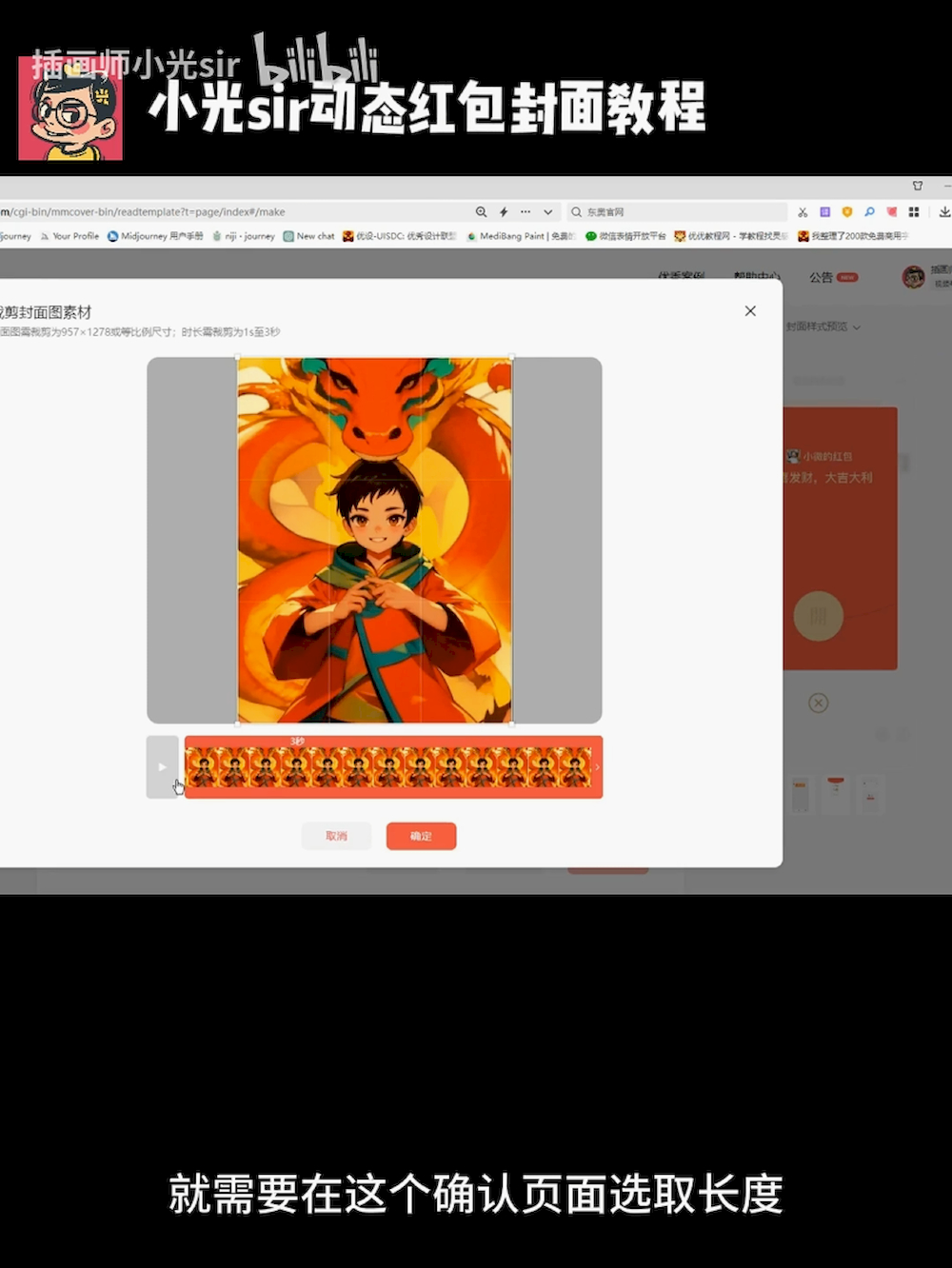Open the 微信表情开放平台 bookmark
Image resolution: width=952 pixels, height=1268 pixels.
[625, 236]
